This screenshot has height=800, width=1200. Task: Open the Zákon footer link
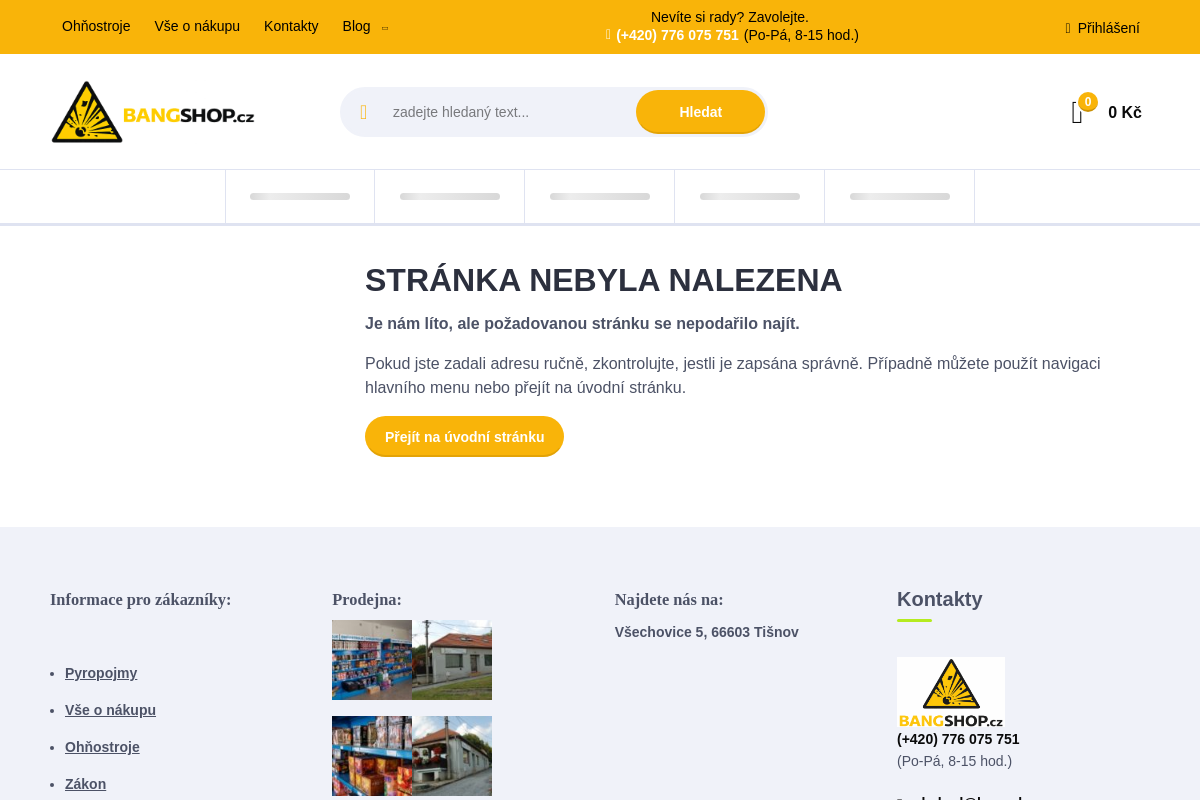coord(85,784)
